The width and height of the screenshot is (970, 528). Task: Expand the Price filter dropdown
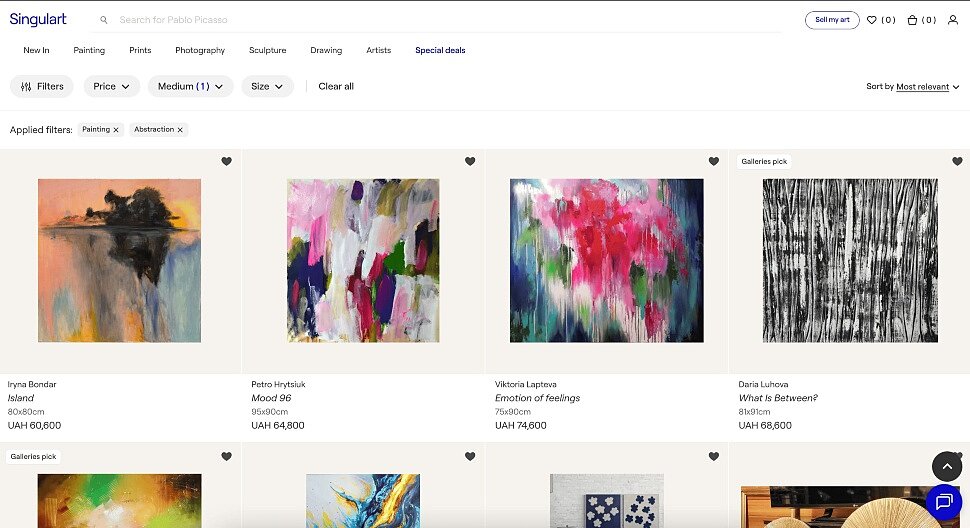(x=111, y=87)
